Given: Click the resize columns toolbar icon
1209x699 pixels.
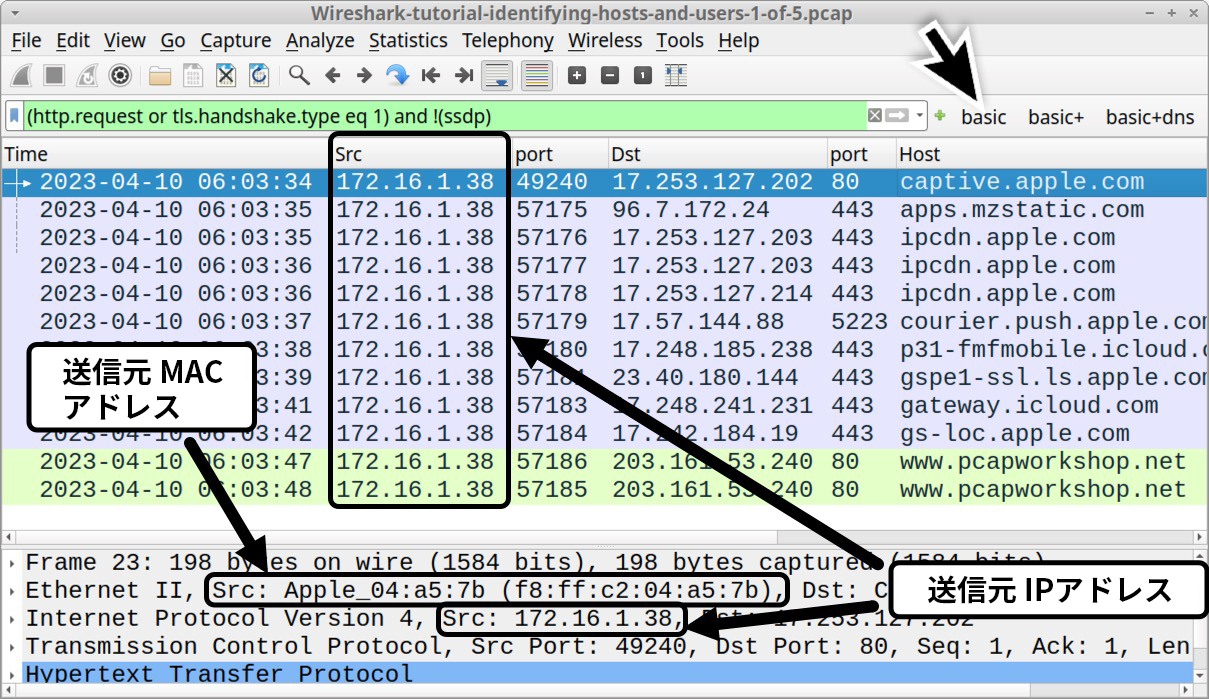Looking at the screenshot, I should (676, 75).
